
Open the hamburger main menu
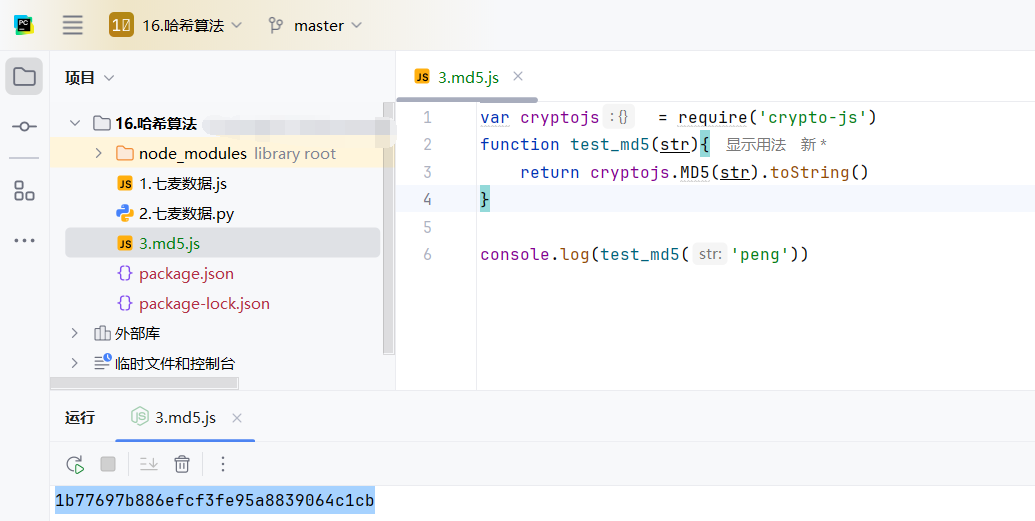(x=72, y=25)
